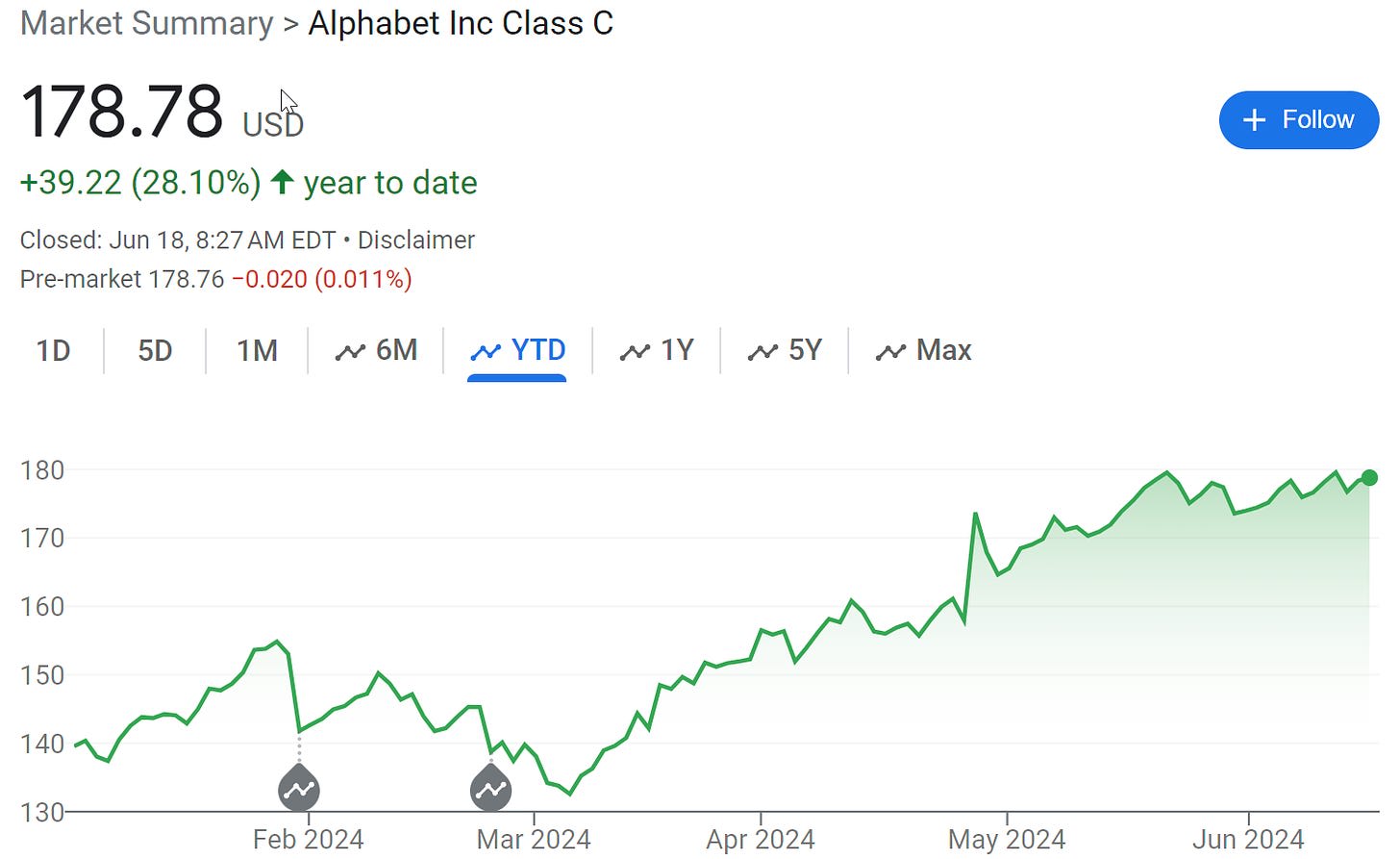Click the Market Summary breadcrumb link

point(147,23)
